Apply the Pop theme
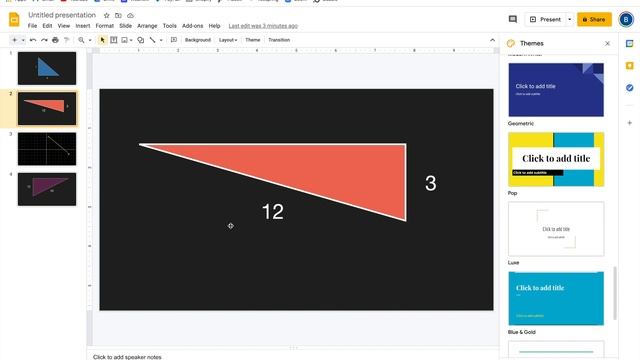The height and width of the screenshot is (360, 640). tap(556, 159)
